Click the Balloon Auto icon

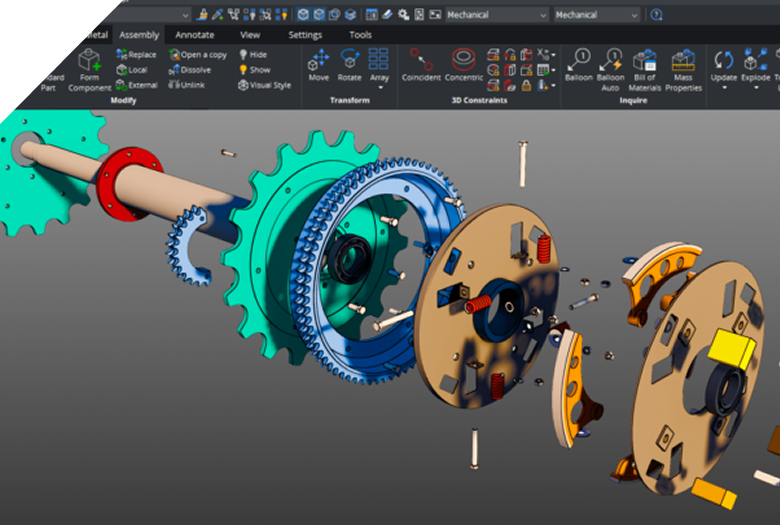point(610,60)
